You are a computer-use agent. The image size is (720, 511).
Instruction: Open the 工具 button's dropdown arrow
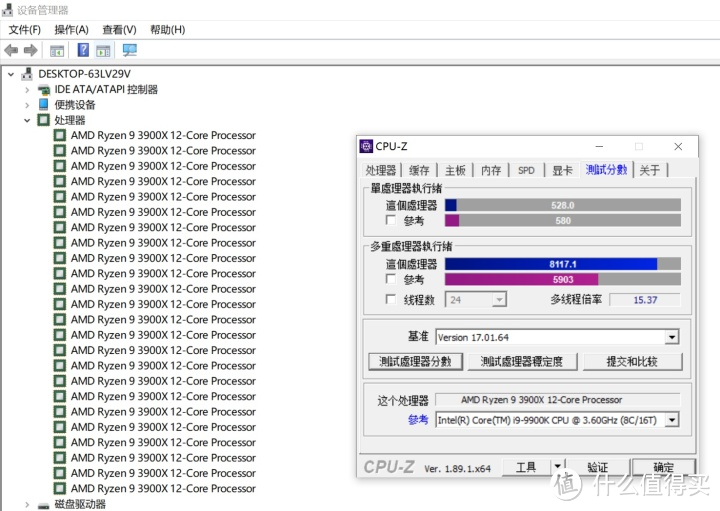pos(557,467)
